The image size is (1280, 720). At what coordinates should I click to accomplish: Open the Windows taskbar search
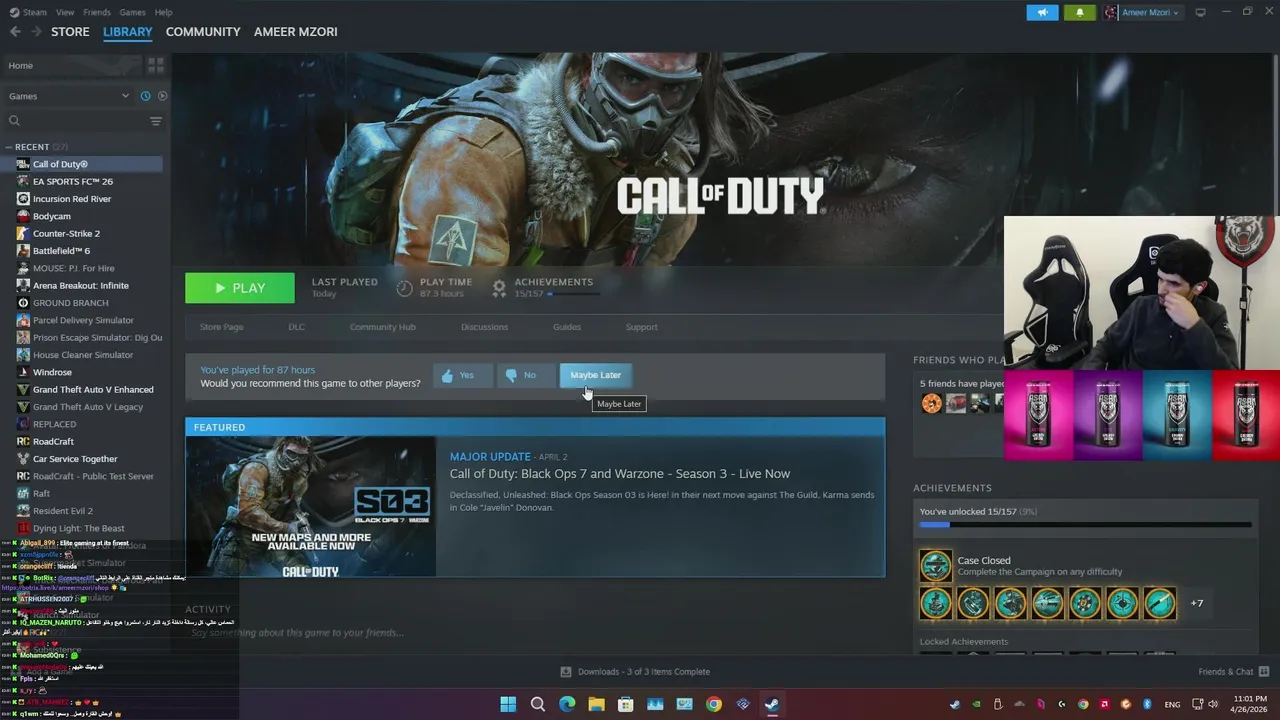coord(537,704)
